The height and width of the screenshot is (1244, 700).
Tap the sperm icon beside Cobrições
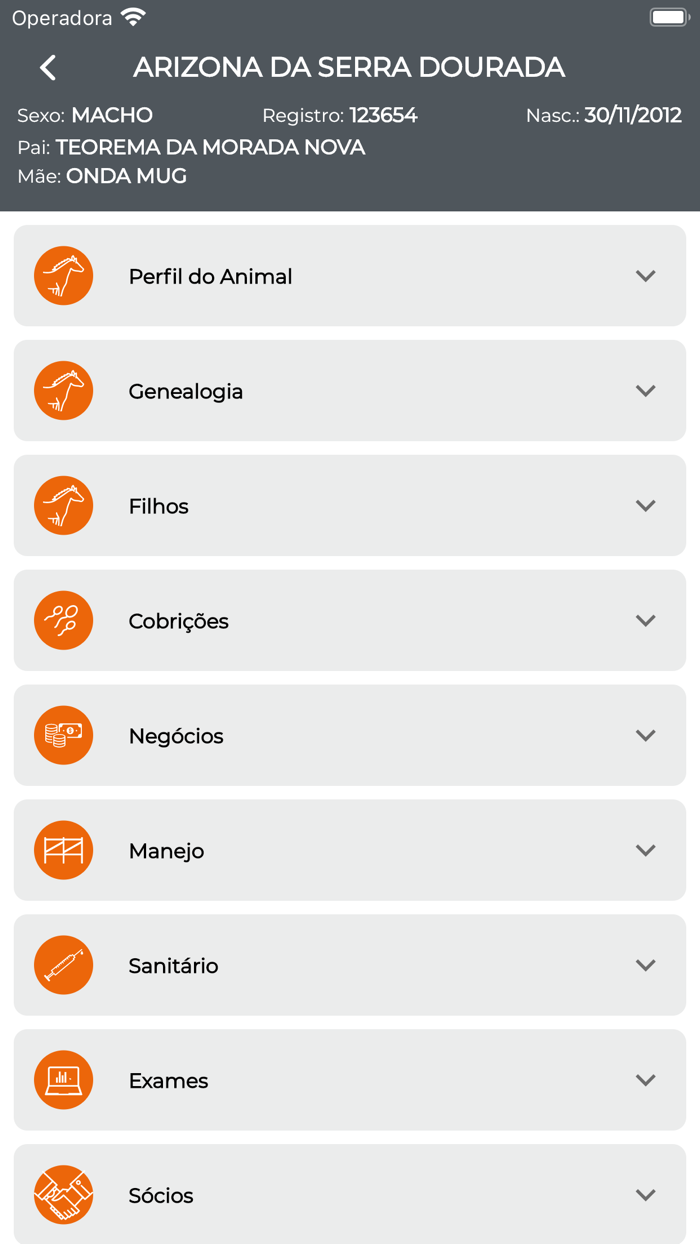(63, 620)
